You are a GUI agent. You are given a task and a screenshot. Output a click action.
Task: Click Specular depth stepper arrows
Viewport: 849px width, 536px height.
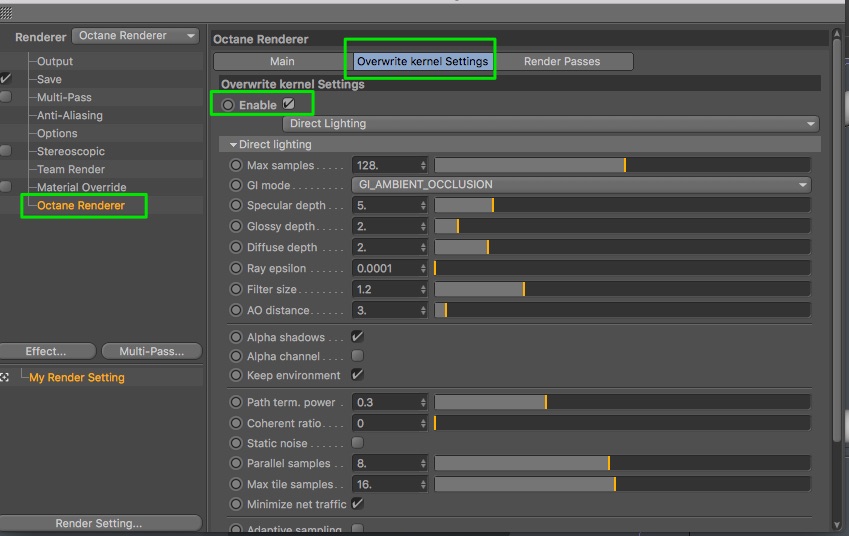423,205
